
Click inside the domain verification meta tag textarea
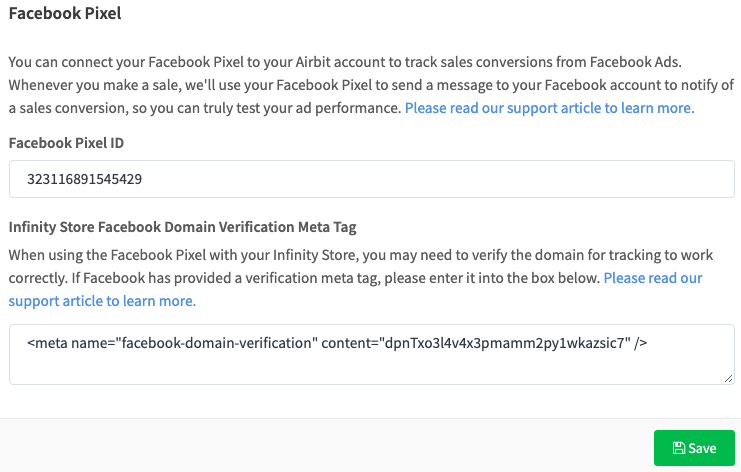coord(371,367)
